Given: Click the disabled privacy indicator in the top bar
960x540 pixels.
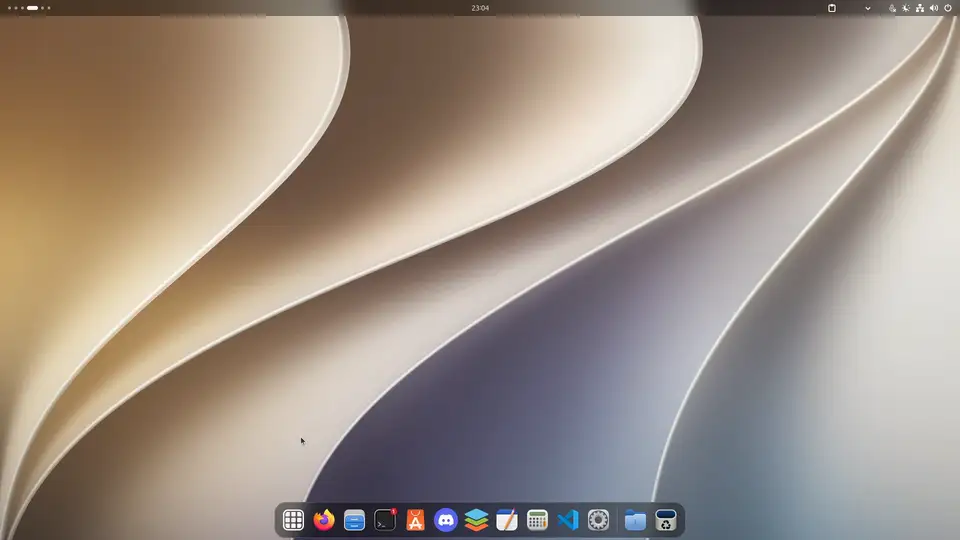Looking at the screenshot, I should pyautogui.click(x=893, y=8).
